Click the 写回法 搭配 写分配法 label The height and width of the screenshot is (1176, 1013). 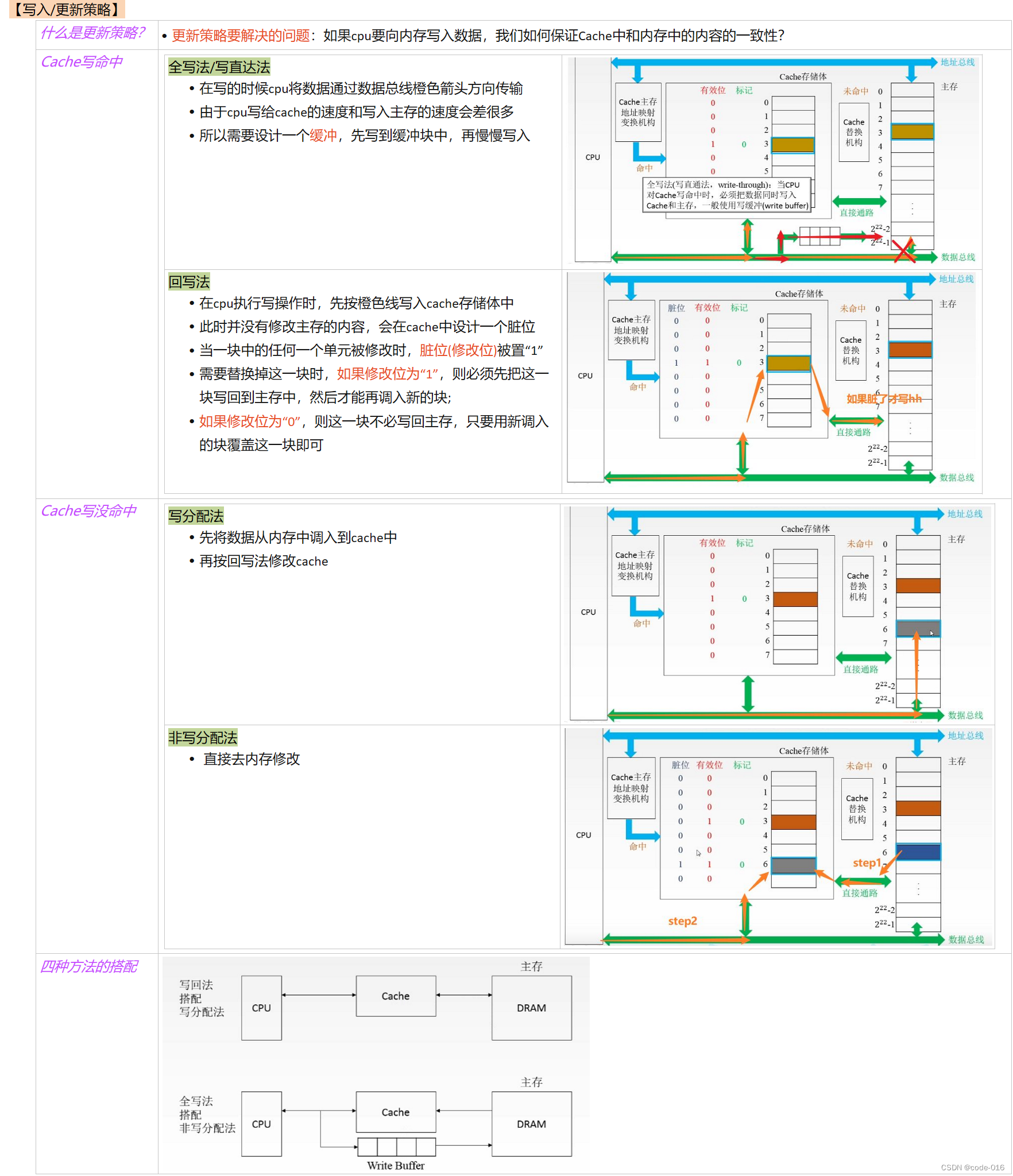pyautogui.click(x=201, y=998)
